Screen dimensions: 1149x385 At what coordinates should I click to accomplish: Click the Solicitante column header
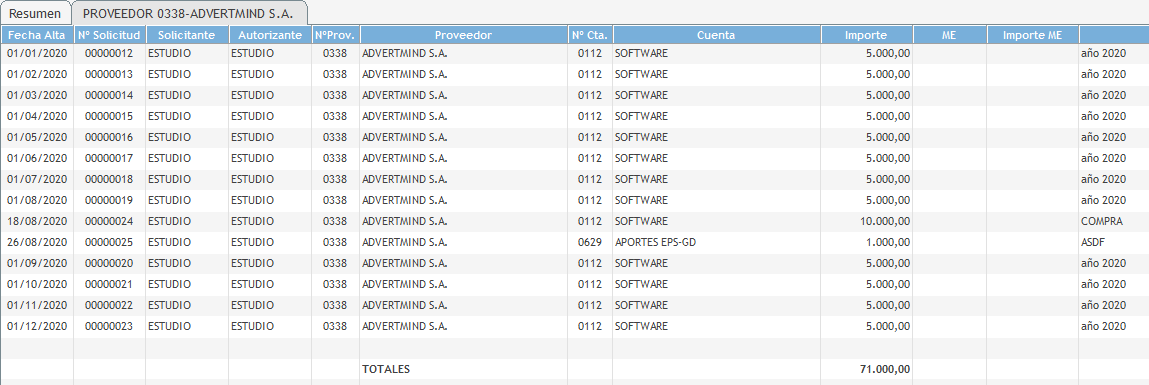(187, 35)
